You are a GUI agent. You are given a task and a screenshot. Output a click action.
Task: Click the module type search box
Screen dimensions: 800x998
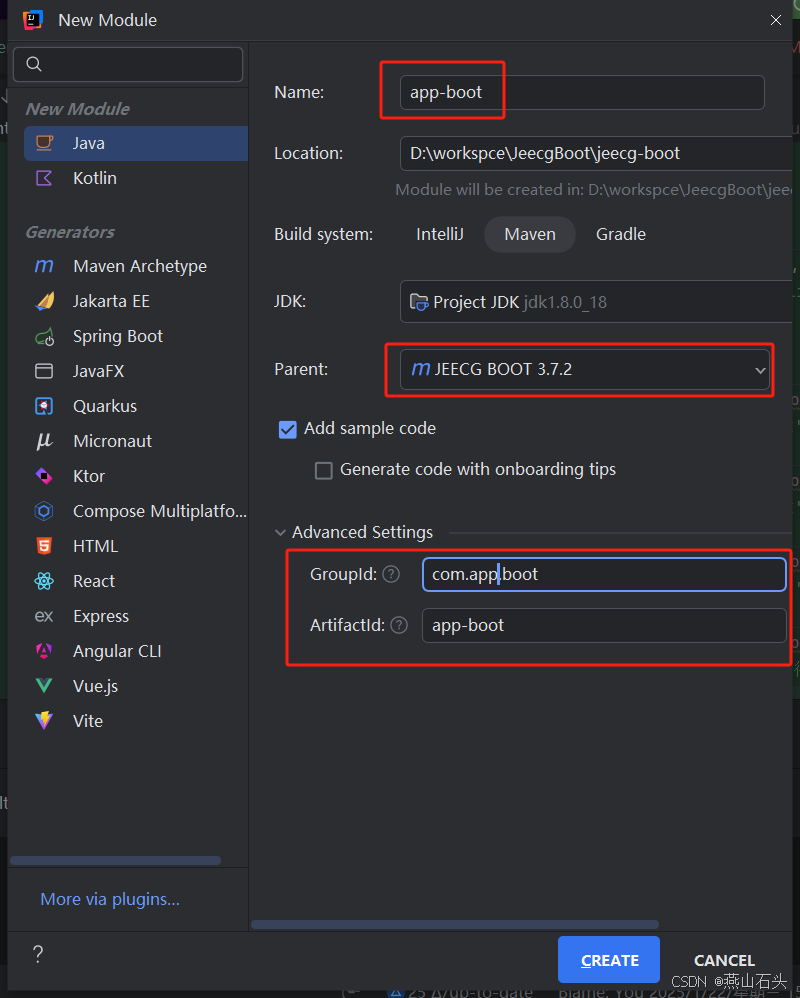coord(128,64)
